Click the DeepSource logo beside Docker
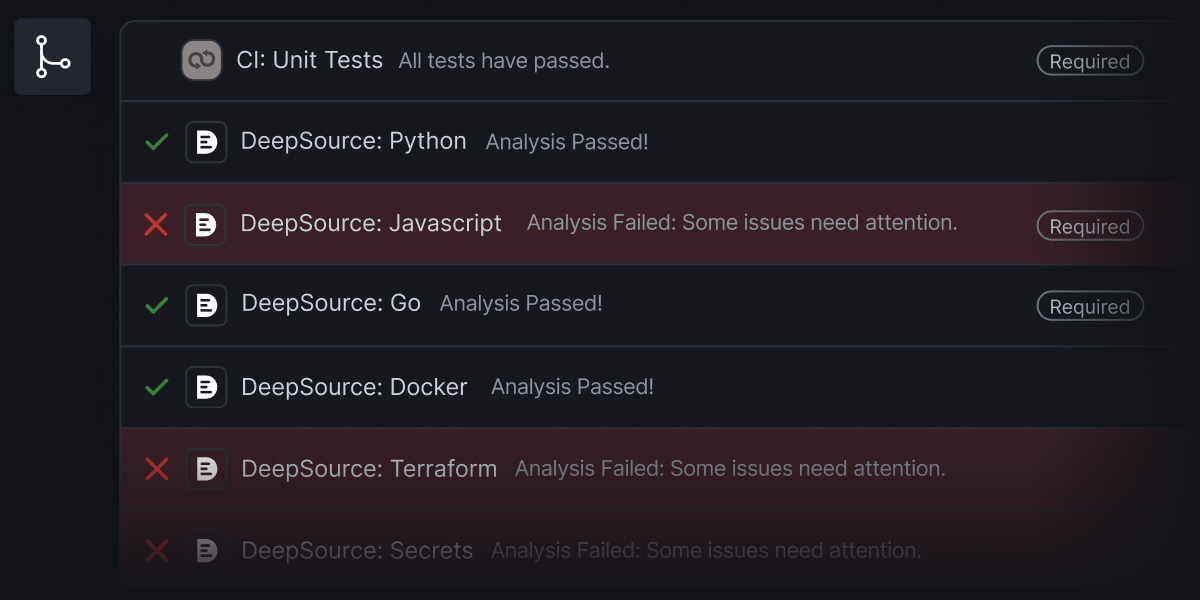The image size is (1200, 600). [x=206, y=387]
